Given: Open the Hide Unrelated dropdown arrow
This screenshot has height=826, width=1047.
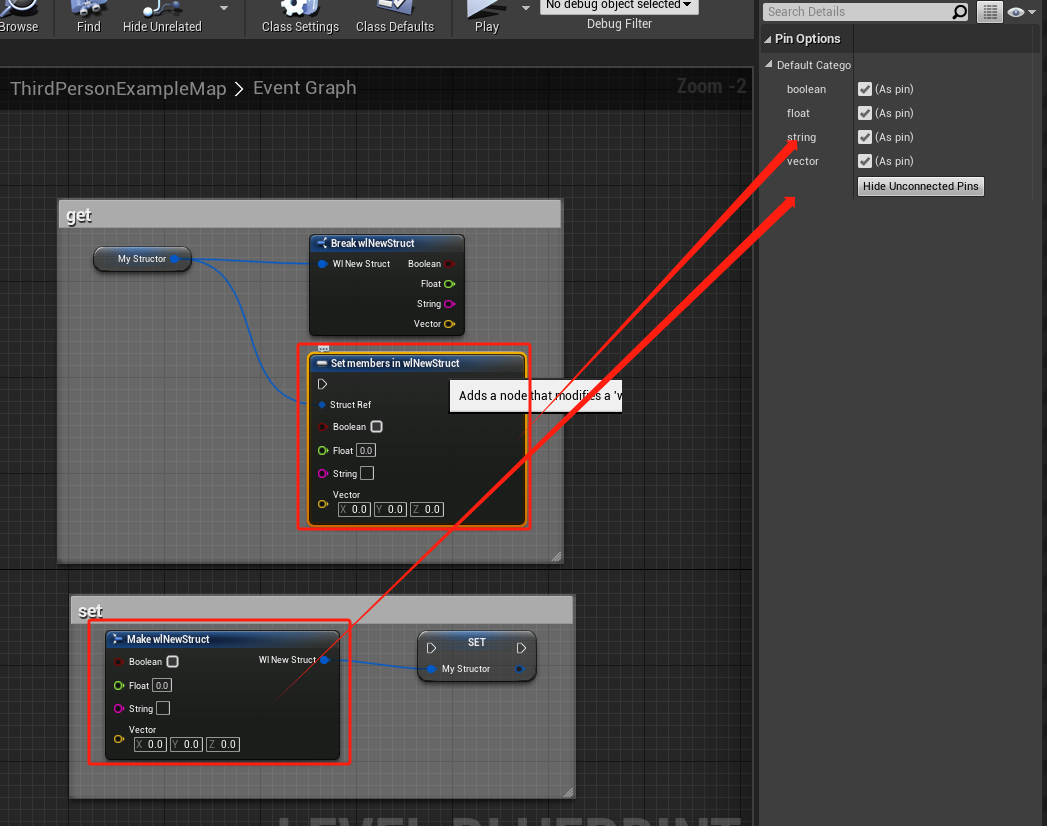Looking at the screenshot, I should click(224, 8).
